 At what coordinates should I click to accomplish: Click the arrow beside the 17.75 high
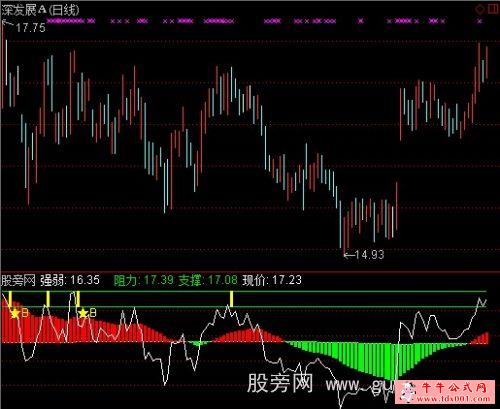(7, 23)
